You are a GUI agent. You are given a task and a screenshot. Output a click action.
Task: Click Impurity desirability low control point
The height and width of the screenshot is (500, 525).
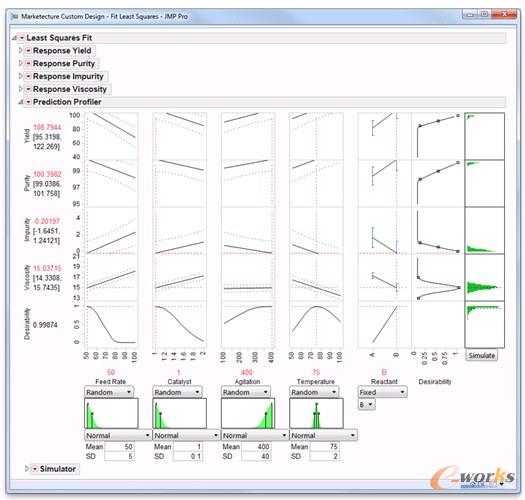458,251
